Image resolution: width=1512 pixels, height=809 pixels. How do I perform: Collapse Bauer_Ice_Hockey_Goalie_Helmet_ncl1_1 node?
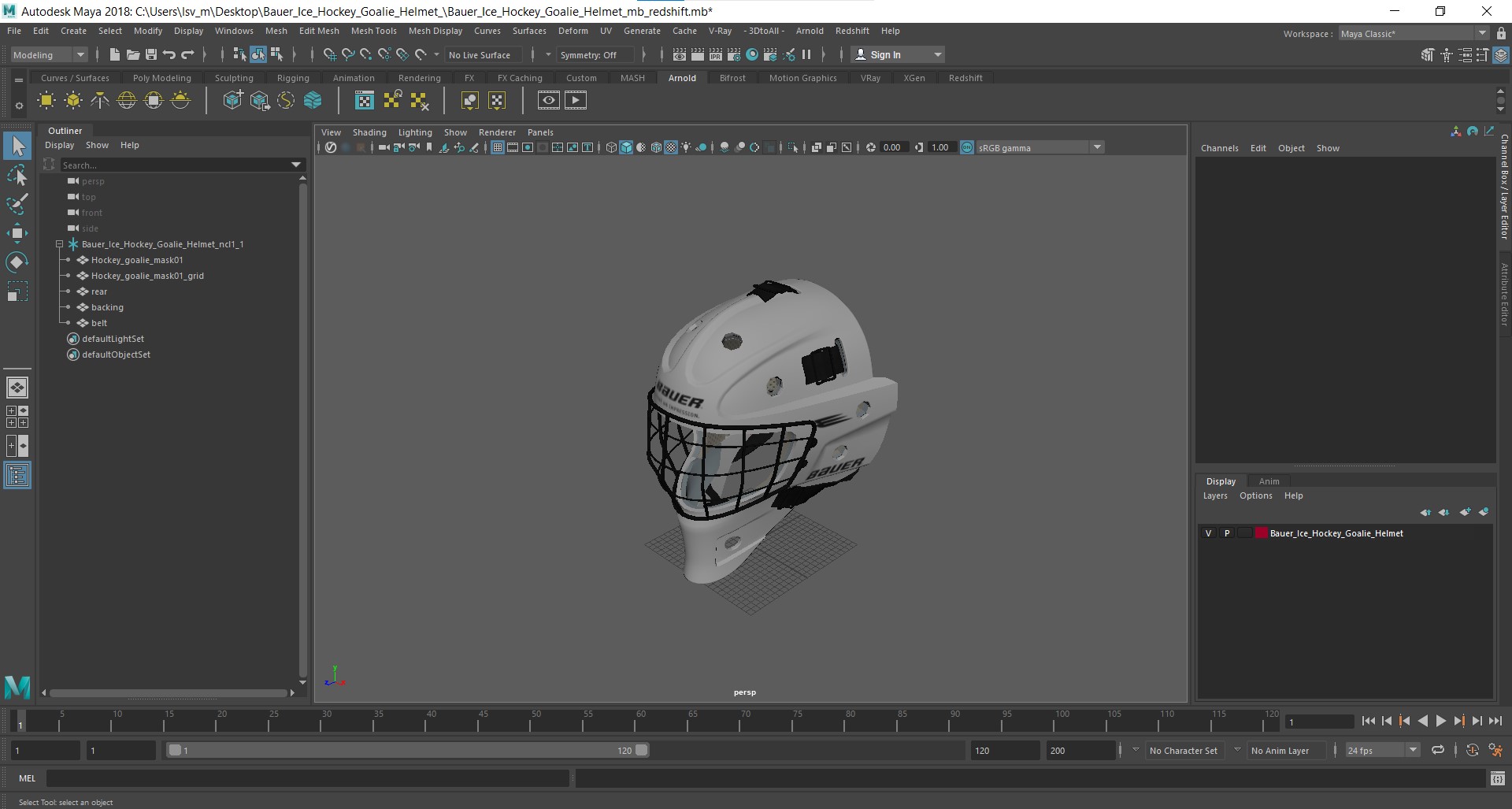(x=59, y=244)
